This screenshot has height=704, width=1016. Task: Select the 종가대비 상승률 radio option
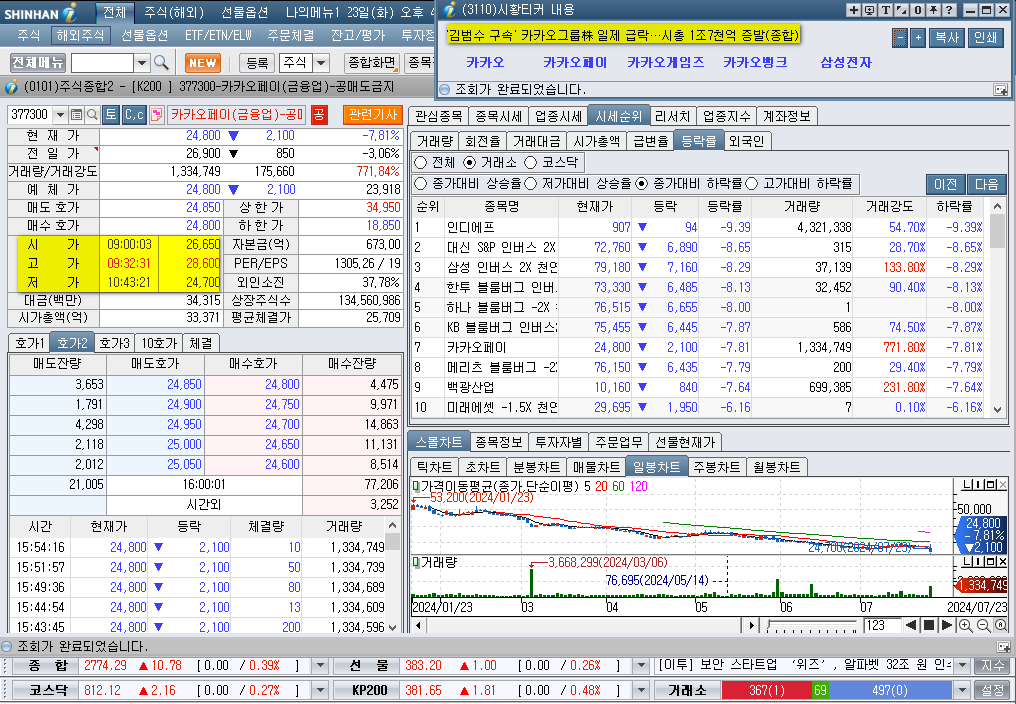[x=421, y=184]
